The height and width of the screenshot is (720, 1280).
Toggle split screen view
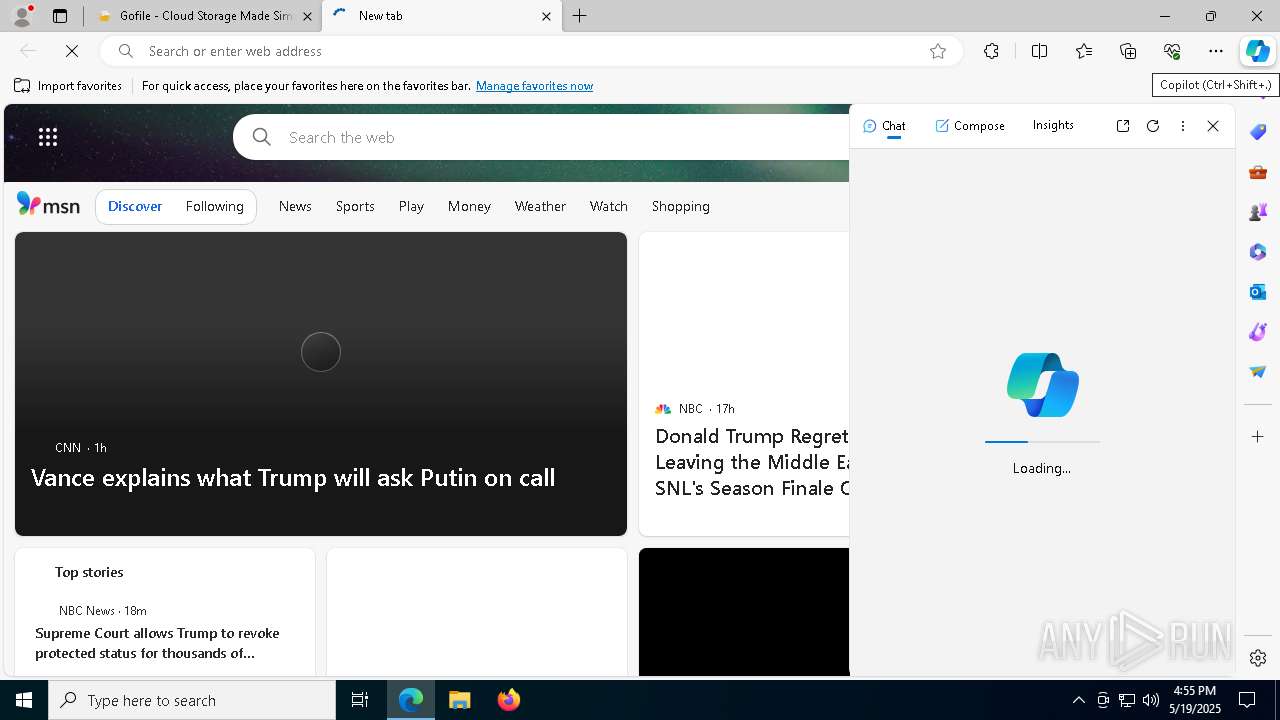coord(1039,51)
